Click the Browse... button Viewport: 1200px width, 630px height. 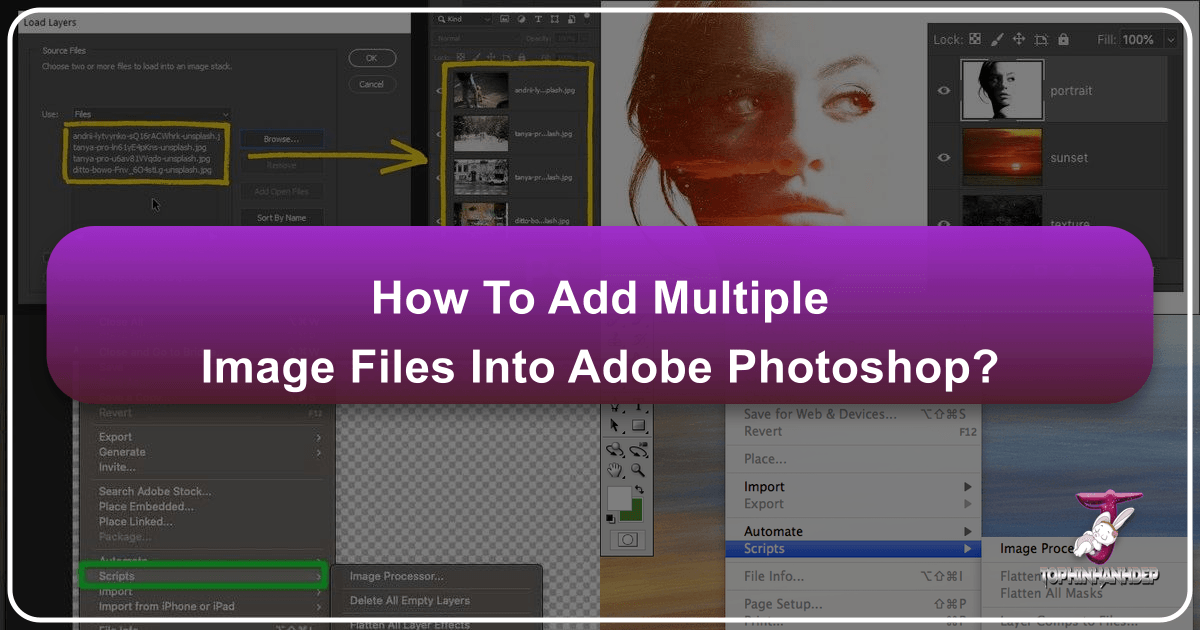click(281, 138)
